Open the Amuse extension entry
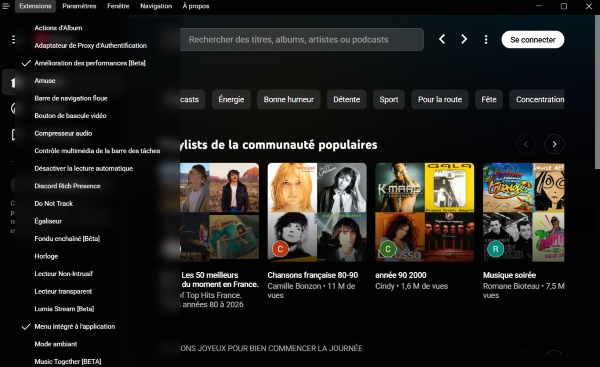Screen dimensions: 600x367 45,81
